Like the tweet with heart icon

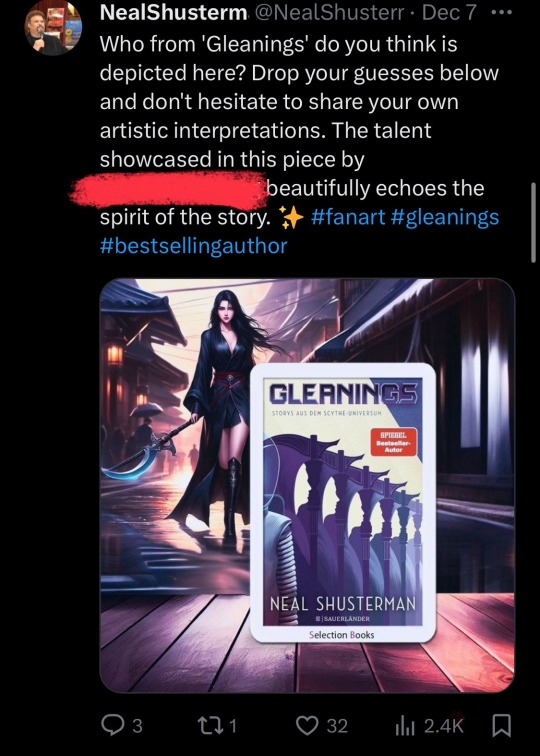pyautogui.click(x=307, y=725)
